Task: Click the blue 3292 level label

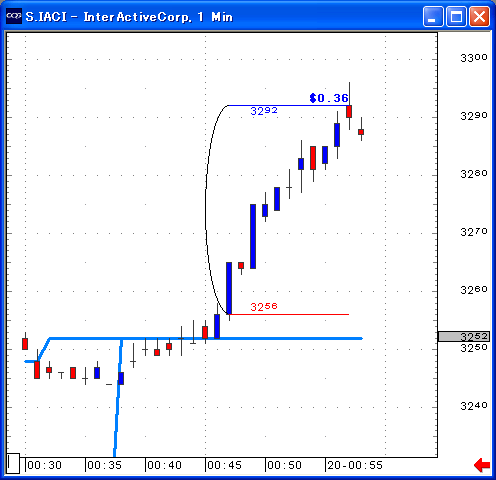Action: 264,111
